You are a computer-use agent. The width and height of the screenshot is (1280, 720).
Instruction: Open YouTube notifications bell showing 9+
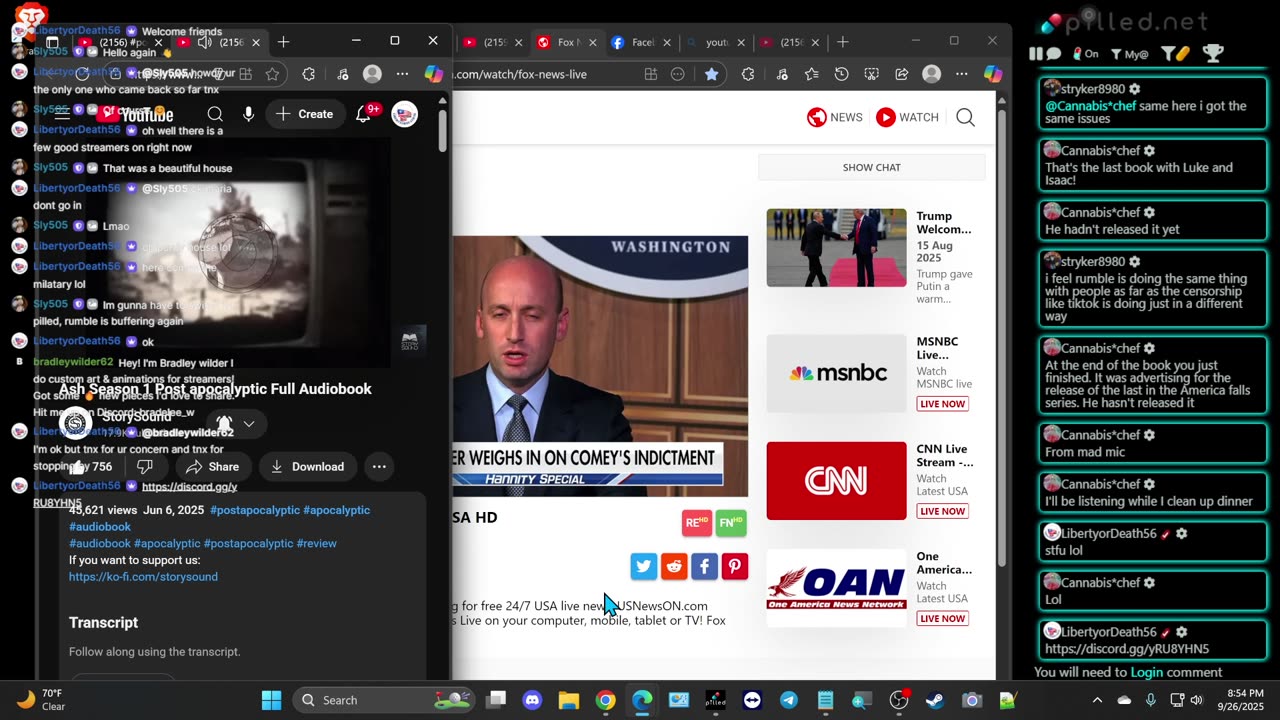click(x=364, y=114)
